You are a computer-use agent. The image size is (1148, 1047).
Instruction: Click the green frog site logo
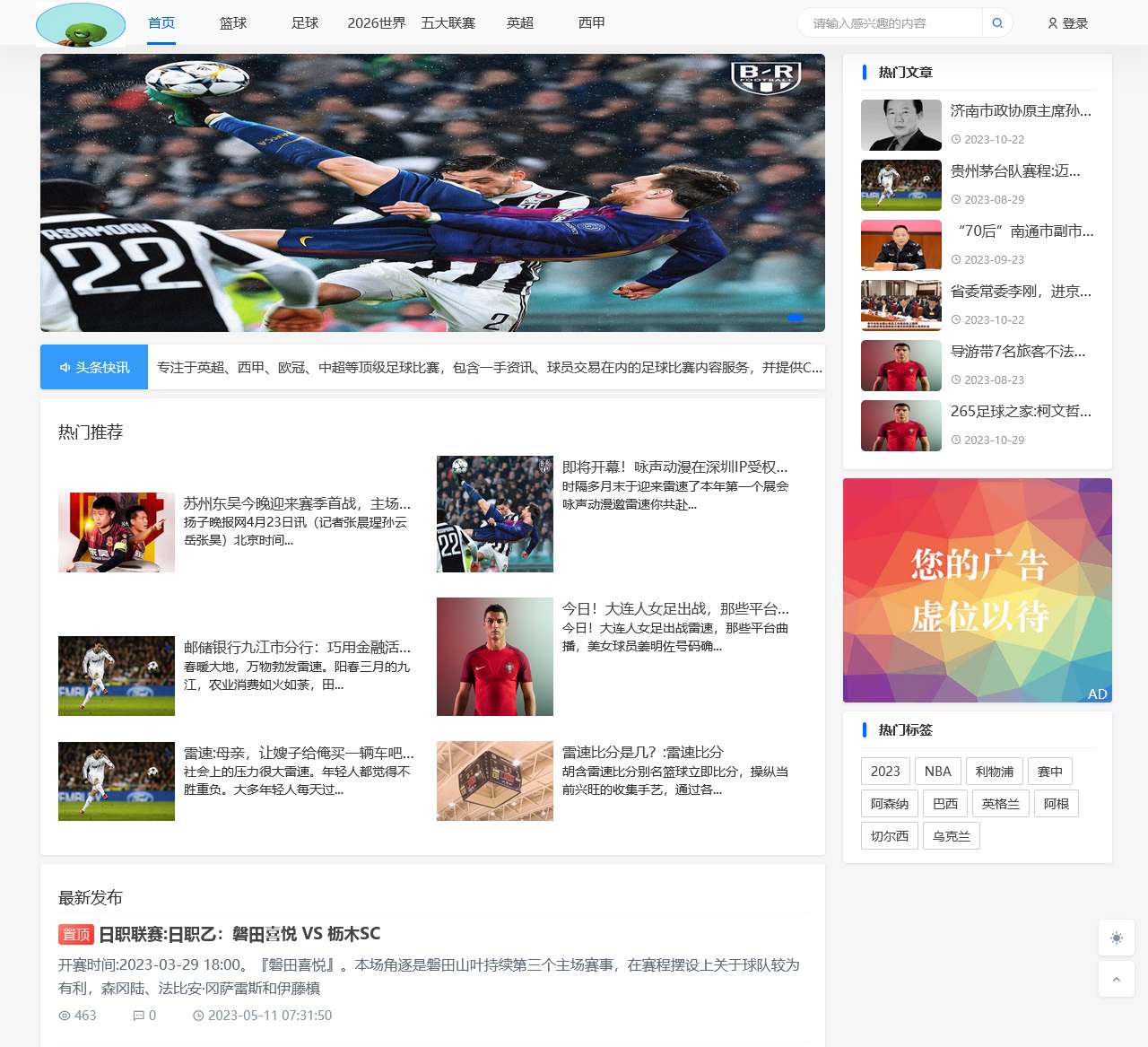(81, 24)
